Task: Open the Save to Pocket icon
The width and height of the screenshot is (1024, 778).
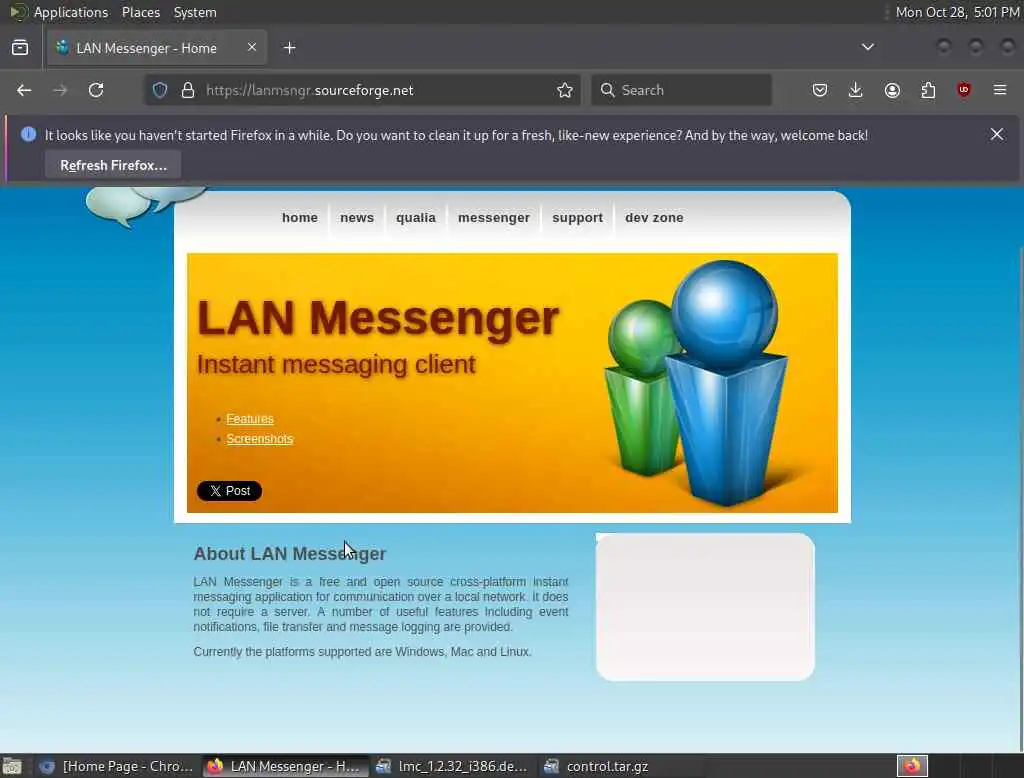Action: point(820,90)
